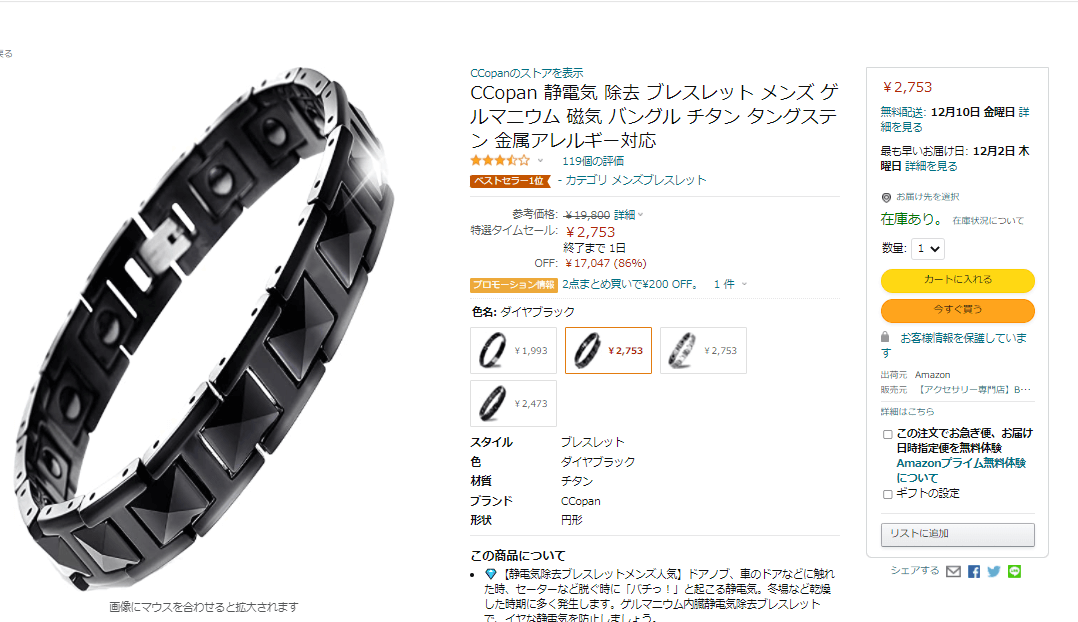The image size is (1078, 622).
Task: Expand the 1 件 promotion dropdown
Action: coord(730,284)
